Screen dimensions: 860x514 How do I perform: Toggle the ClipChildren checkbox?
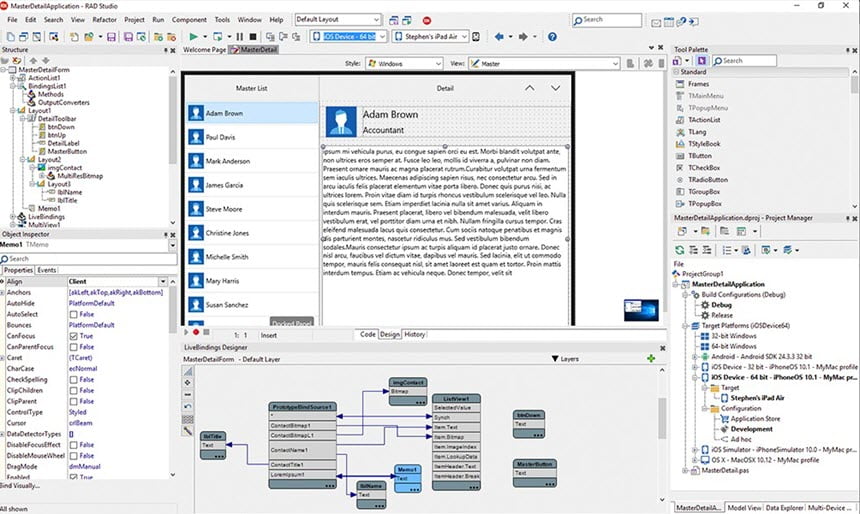tap(73, 391)
